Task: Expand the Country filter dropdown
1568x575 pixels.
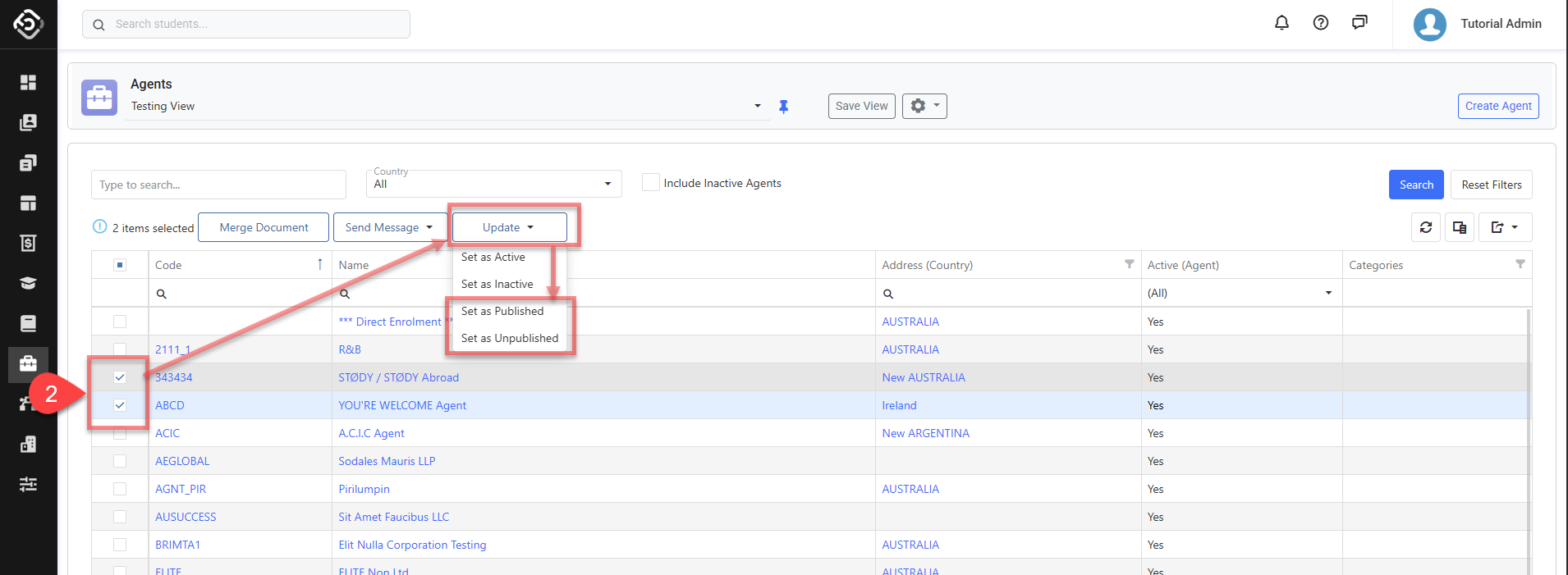Action: click(493, 184)
